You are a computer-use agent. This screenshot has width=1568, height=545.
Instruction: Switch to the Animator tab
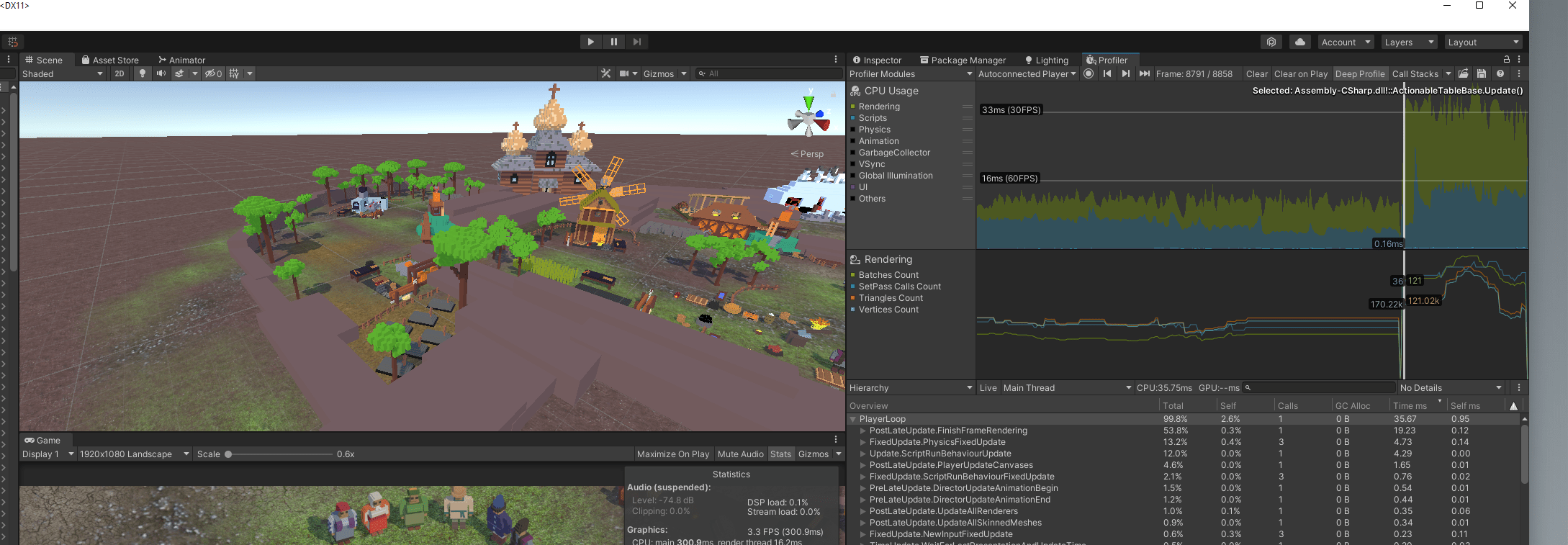point(181,60)
